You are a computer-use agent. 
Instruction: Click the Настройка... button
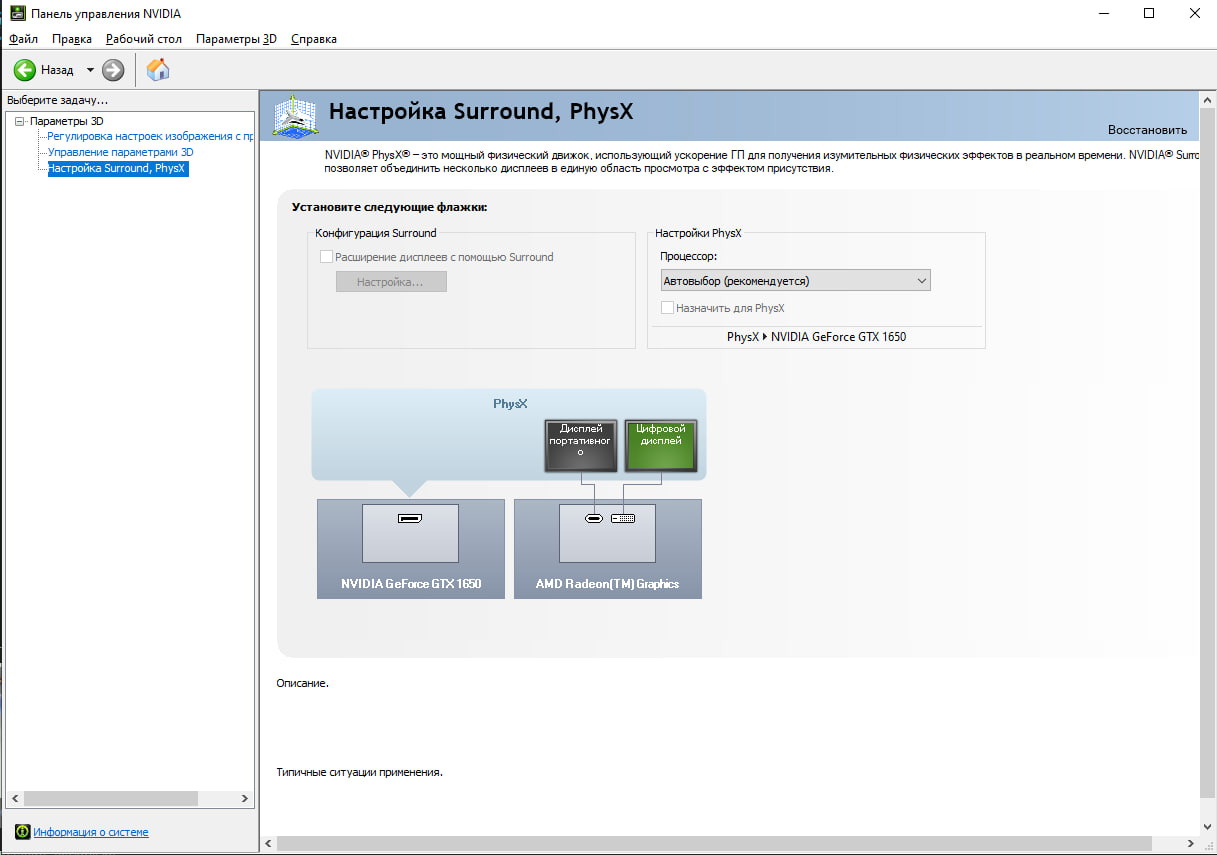pyautogui.click(x=391, y=282)
